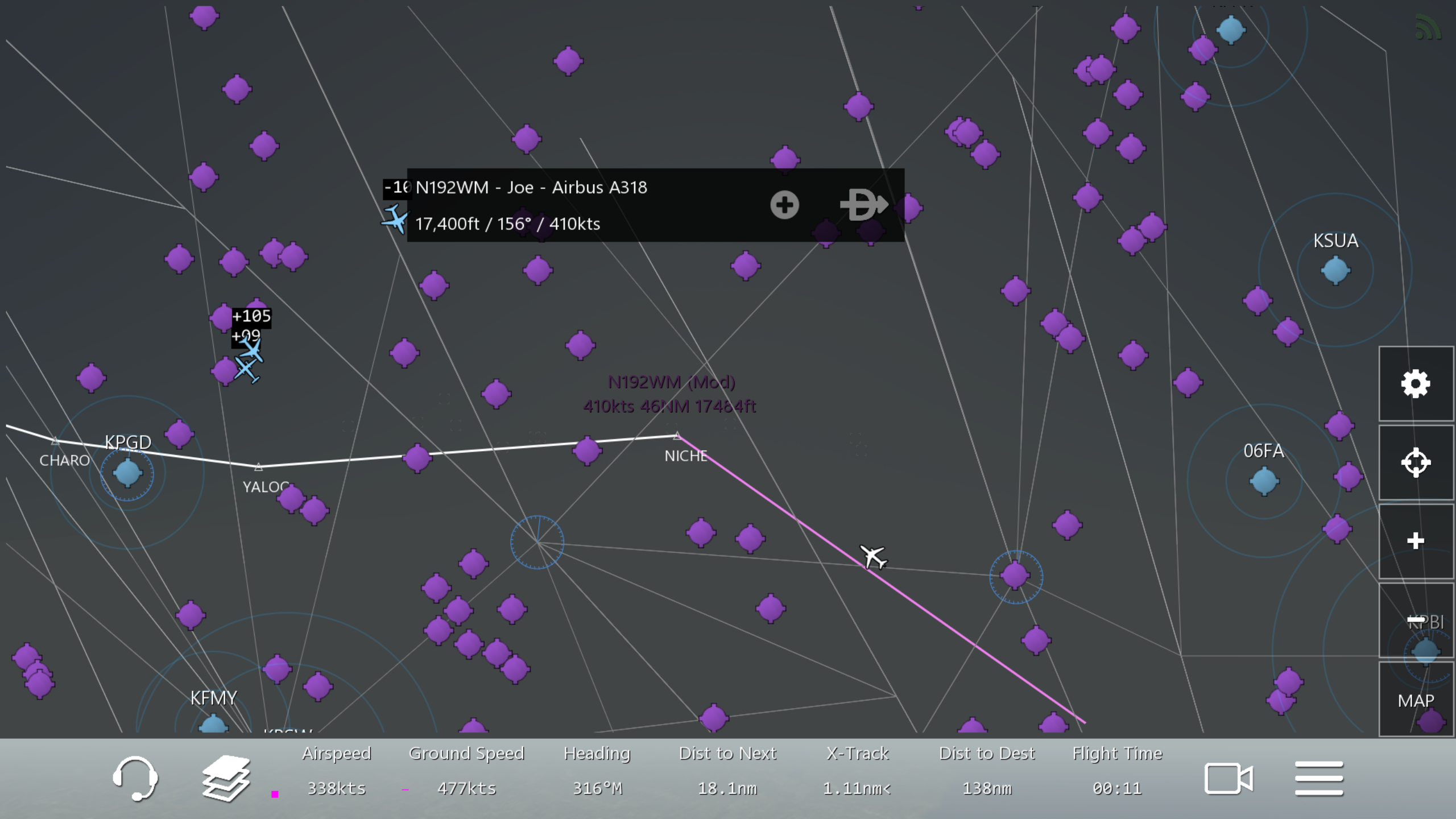Tap own white aircraft on magenta route
This screenshot has width=1456, height=819.
(872, 556)
